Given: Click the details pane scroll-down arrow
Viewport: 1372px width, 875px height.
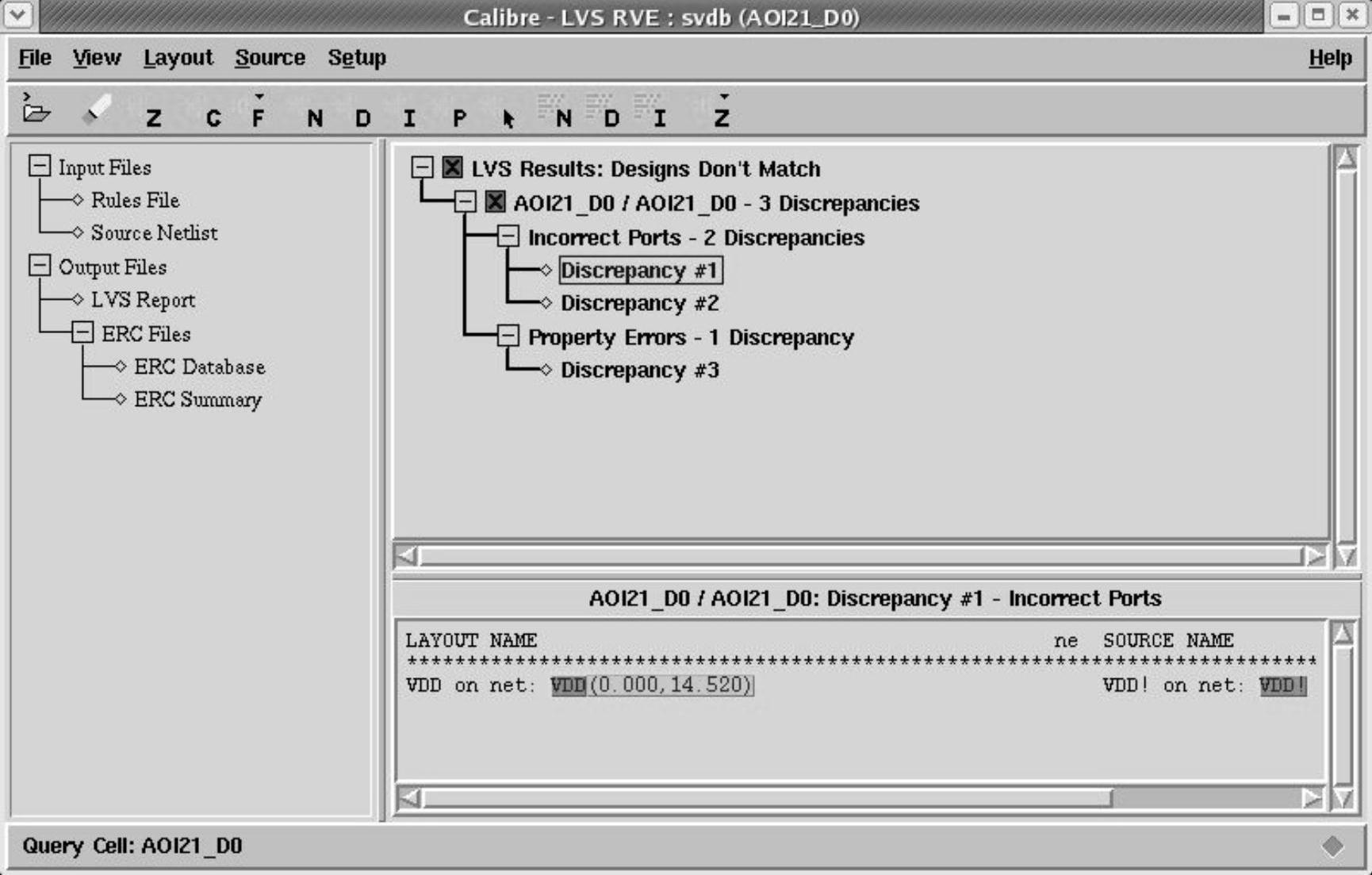Looking at the screenshot, I should pos(1343,797).
